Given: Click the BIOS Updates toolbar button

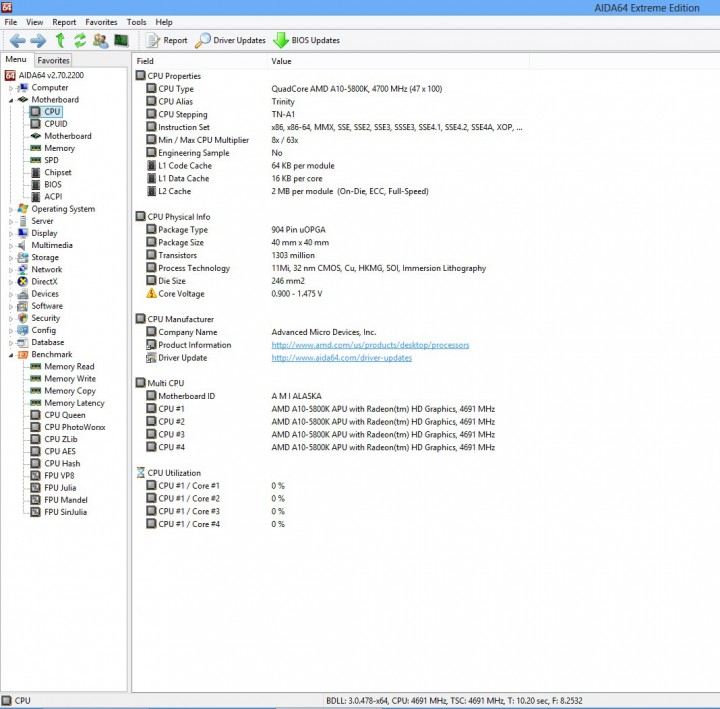Looking at the screenshot, I should click(306, 40).
